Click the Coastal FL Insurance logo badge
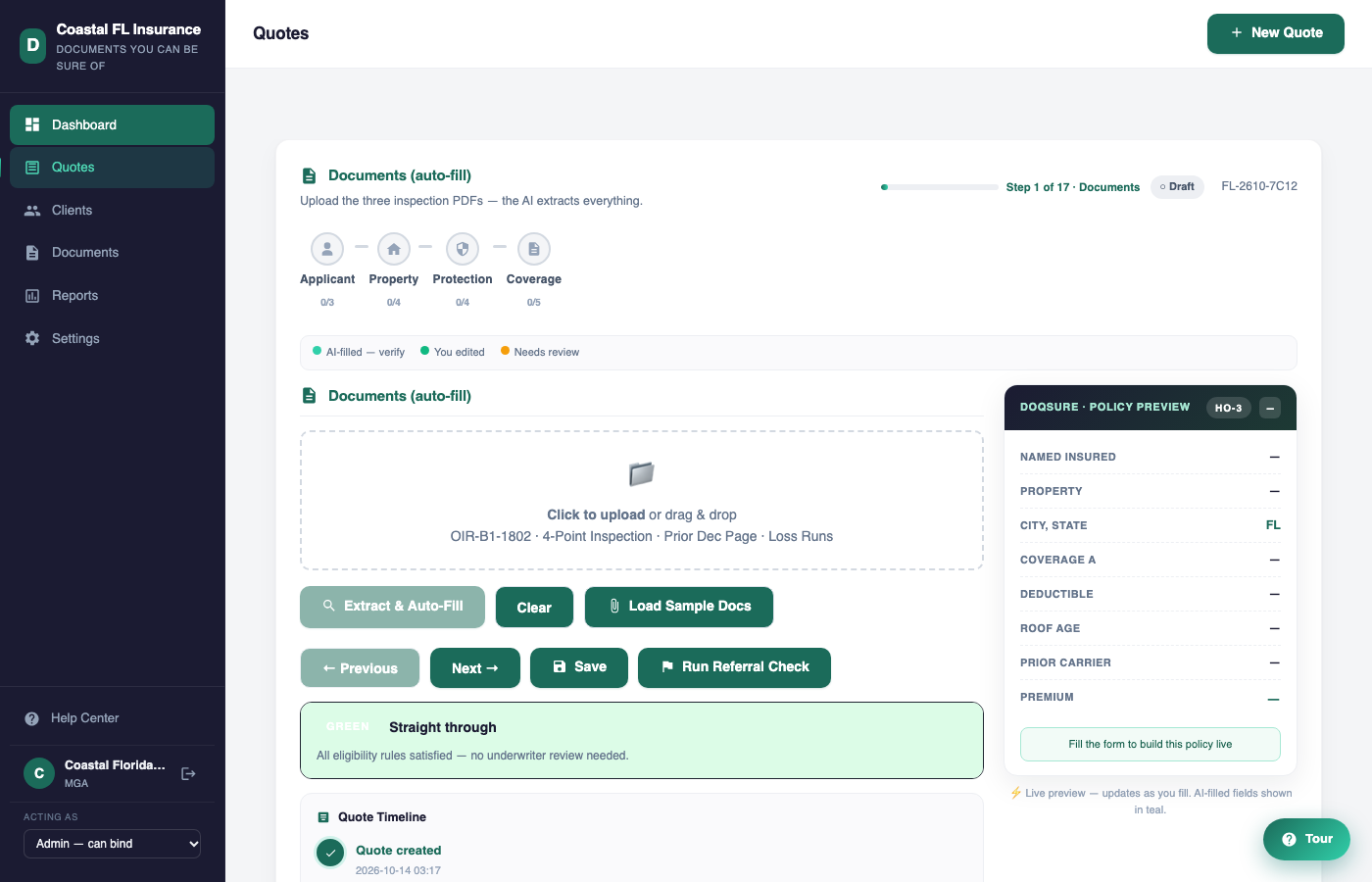 (33, 45)
